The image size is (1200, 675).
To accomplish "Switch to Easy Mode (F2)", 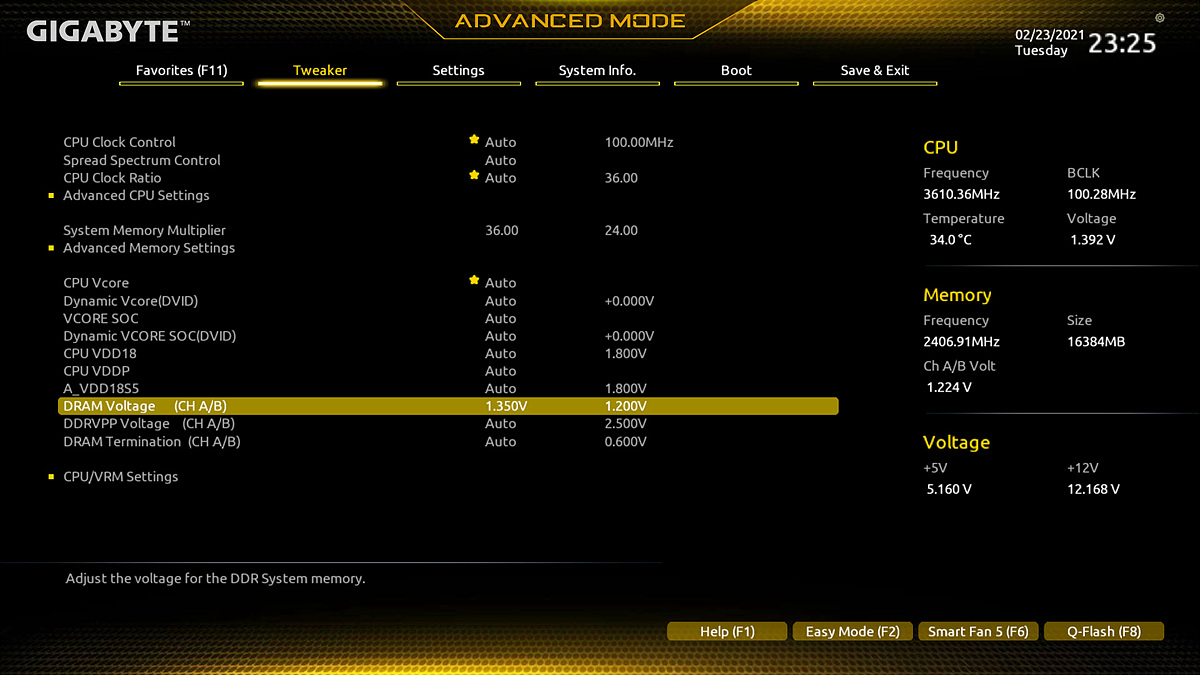I will [853, 631].
